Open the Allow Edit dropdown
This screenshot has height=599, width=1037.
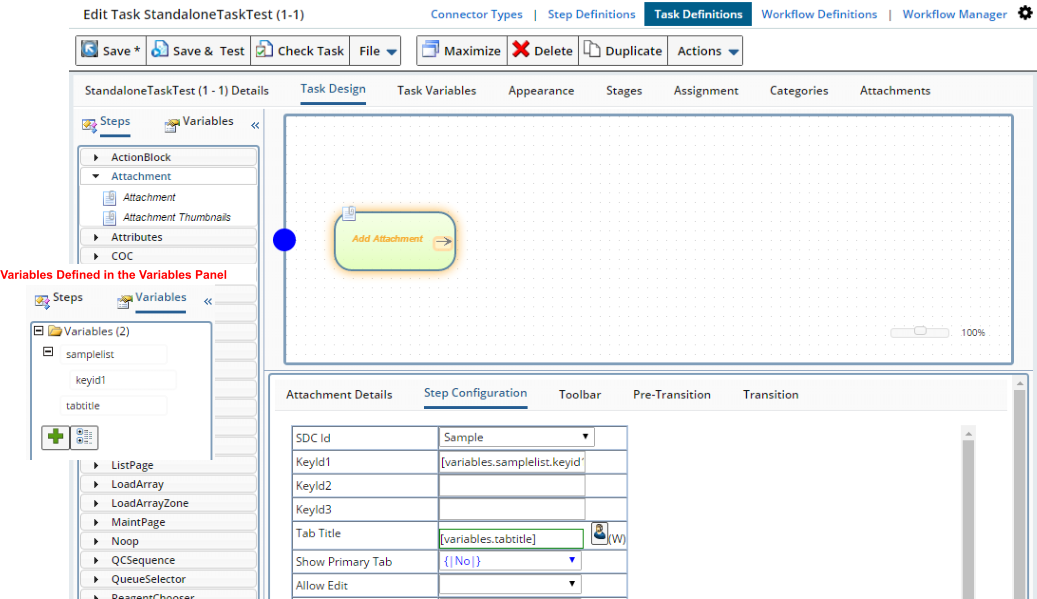511,584
